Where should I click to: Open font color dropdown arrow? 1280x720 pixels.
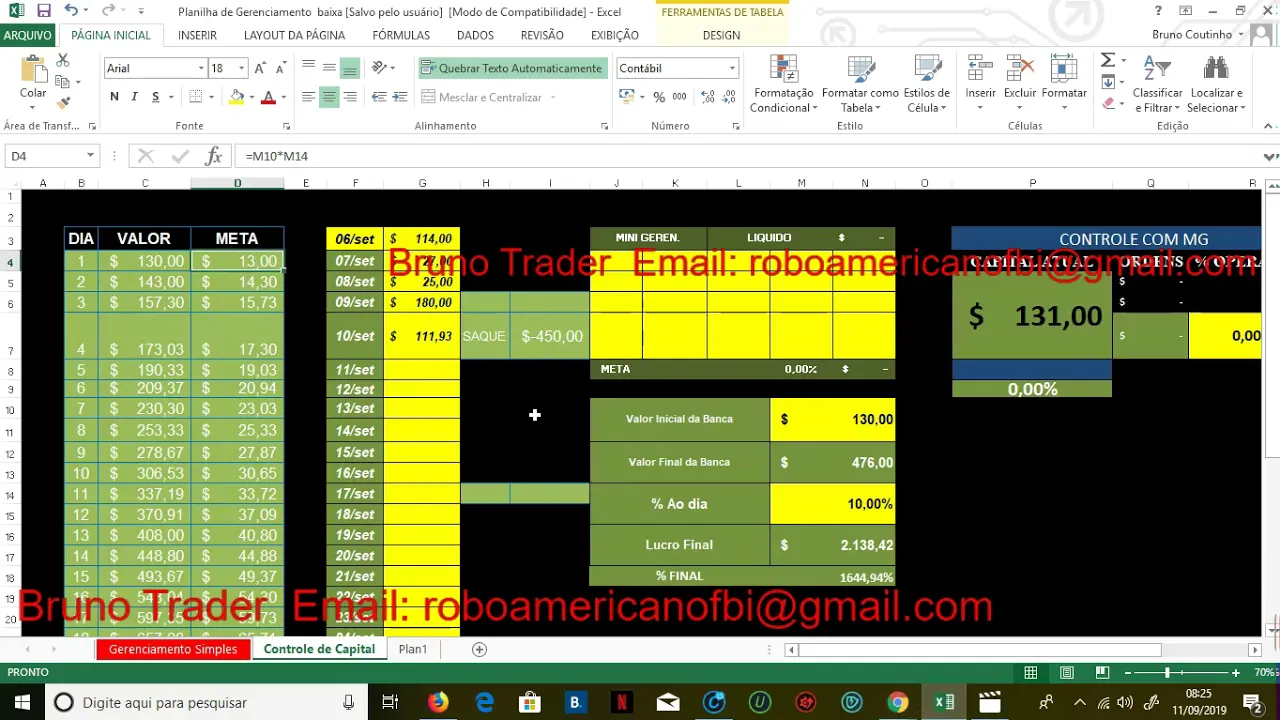point(283,97)
